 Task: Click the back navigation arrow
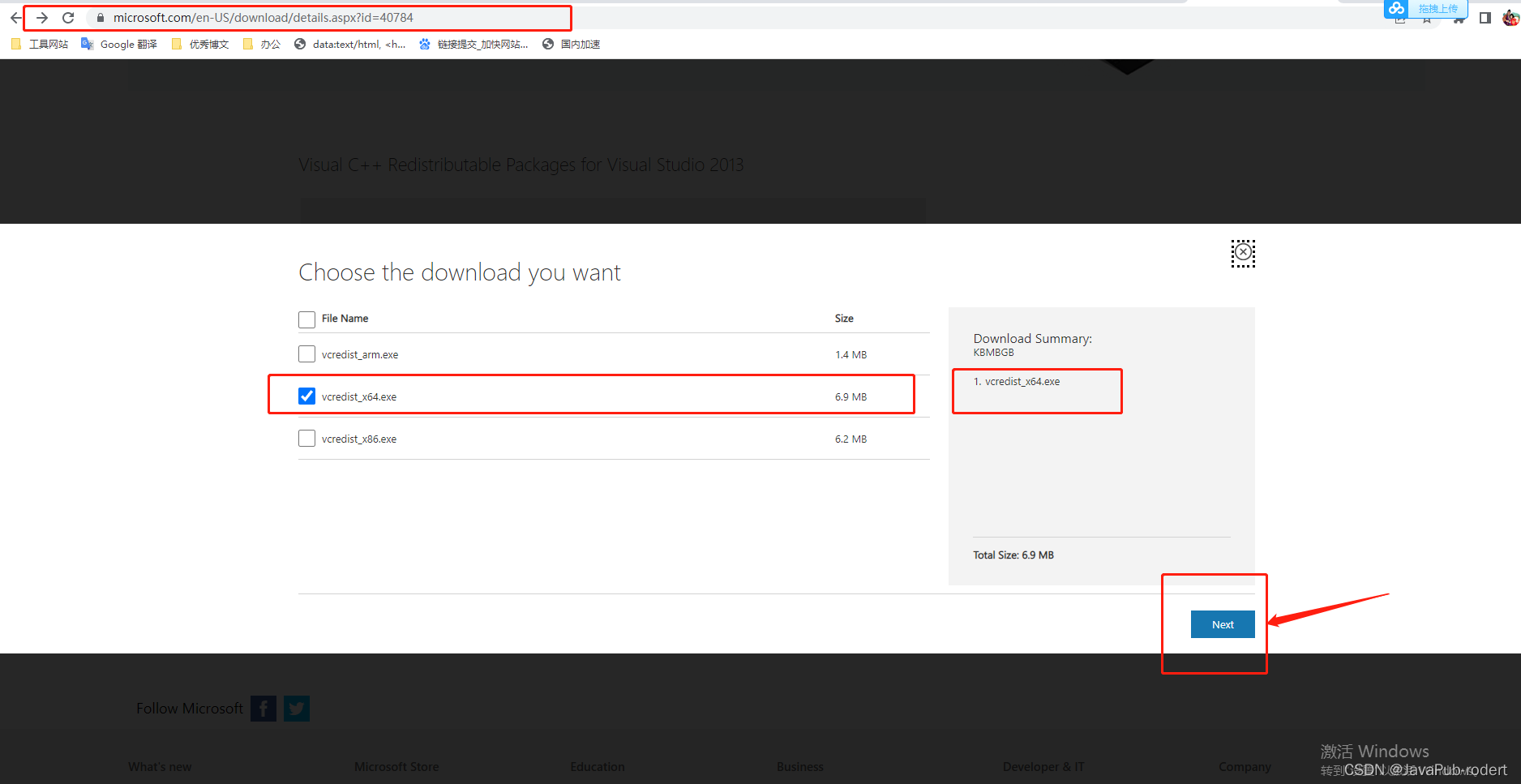[x=15, y=17]
